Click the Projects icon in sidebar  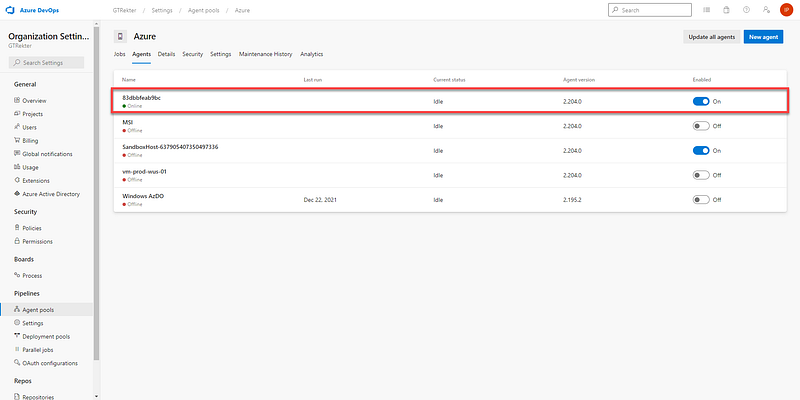click(x=17, y=114)
